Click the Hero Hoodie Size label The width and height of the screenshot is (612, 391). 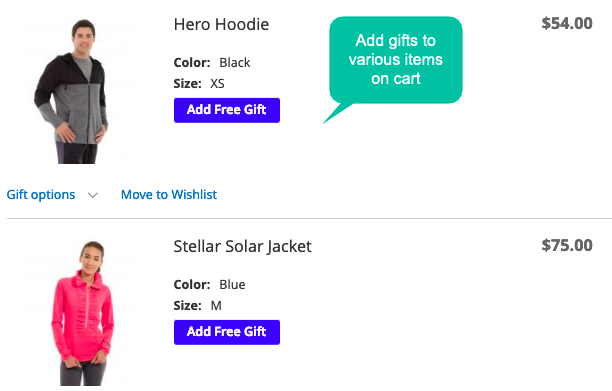tap(188, 84)
